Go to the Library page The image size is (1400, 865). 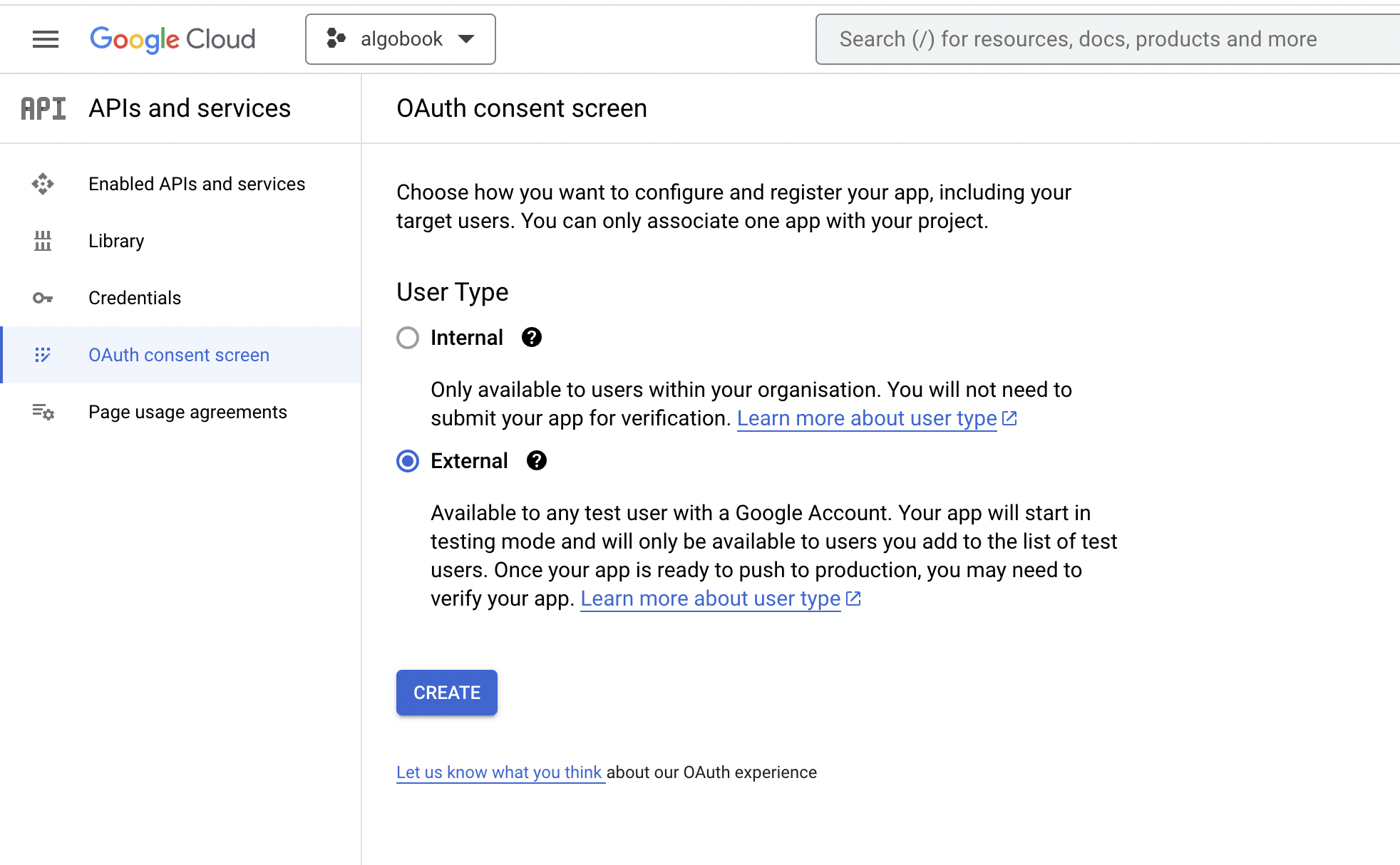click(116, 241)
